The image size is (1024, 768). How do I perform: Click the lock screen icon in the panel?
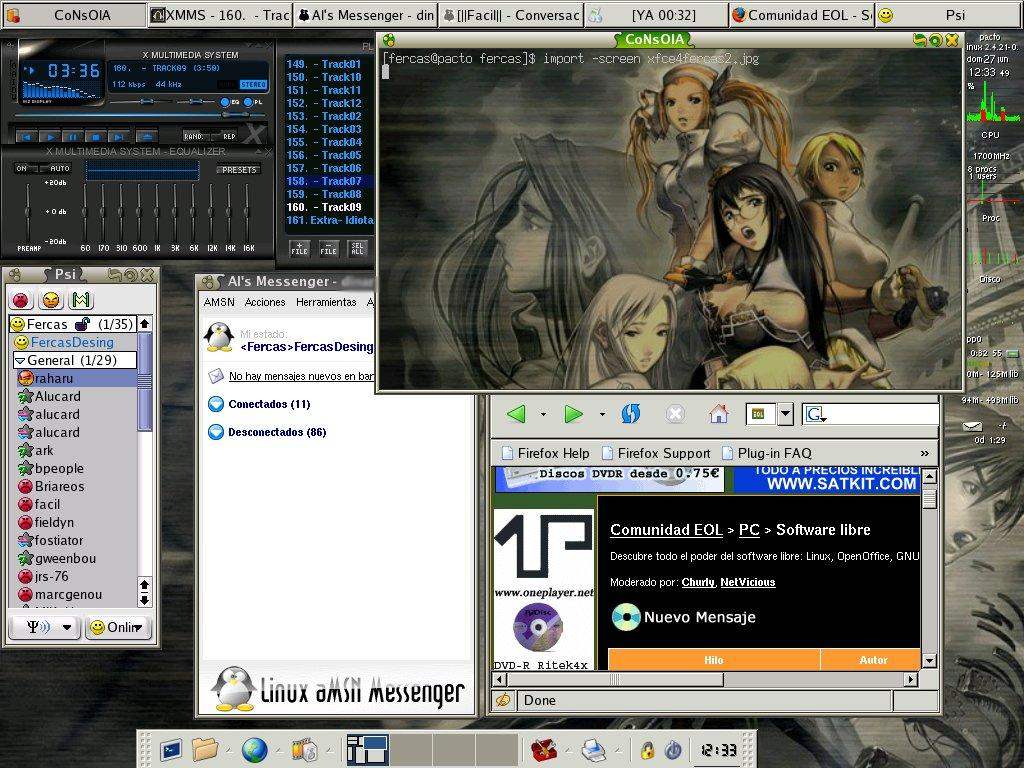tap(647, 749)
